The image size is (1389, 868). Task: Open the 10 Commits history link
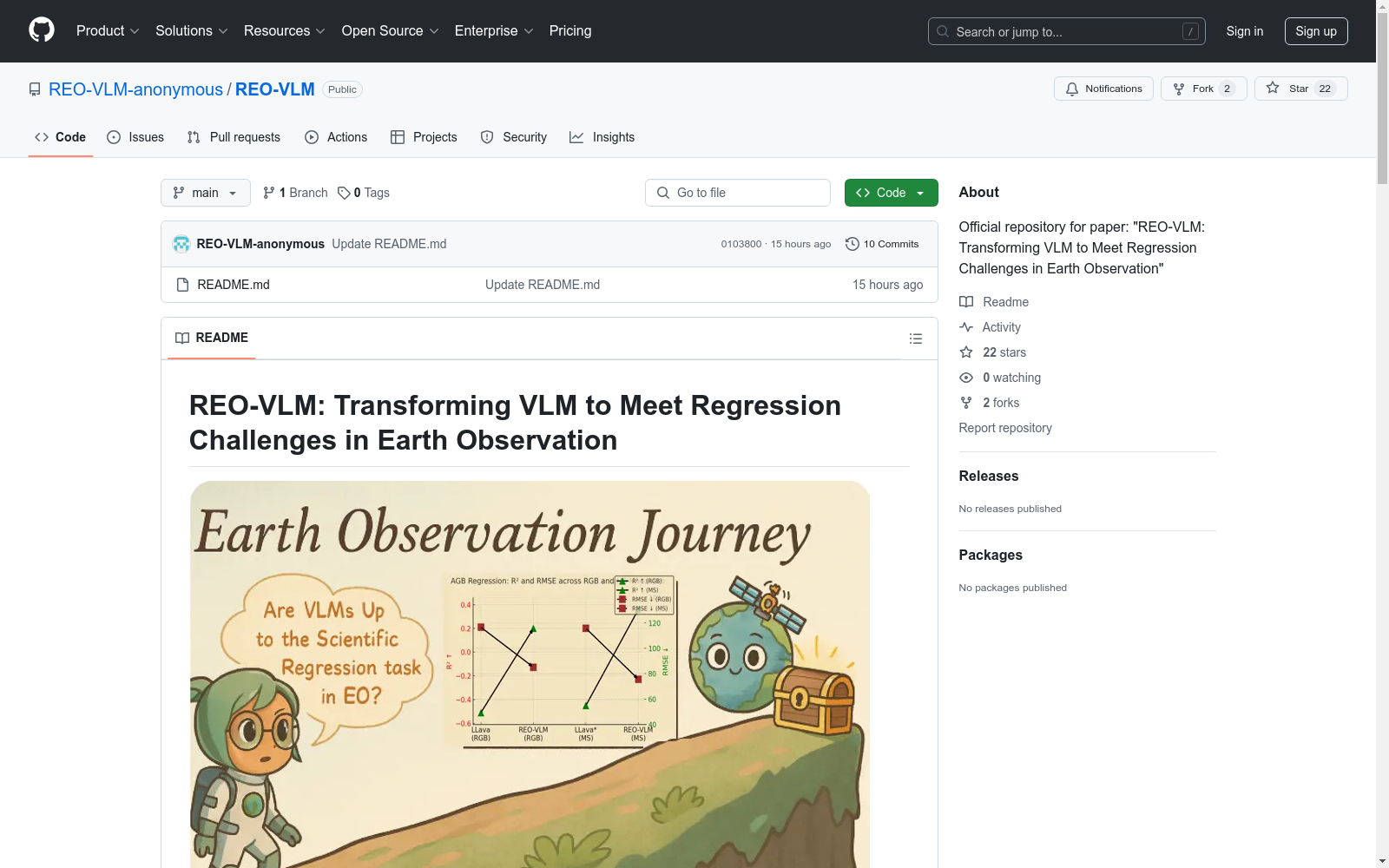(882, 244)
